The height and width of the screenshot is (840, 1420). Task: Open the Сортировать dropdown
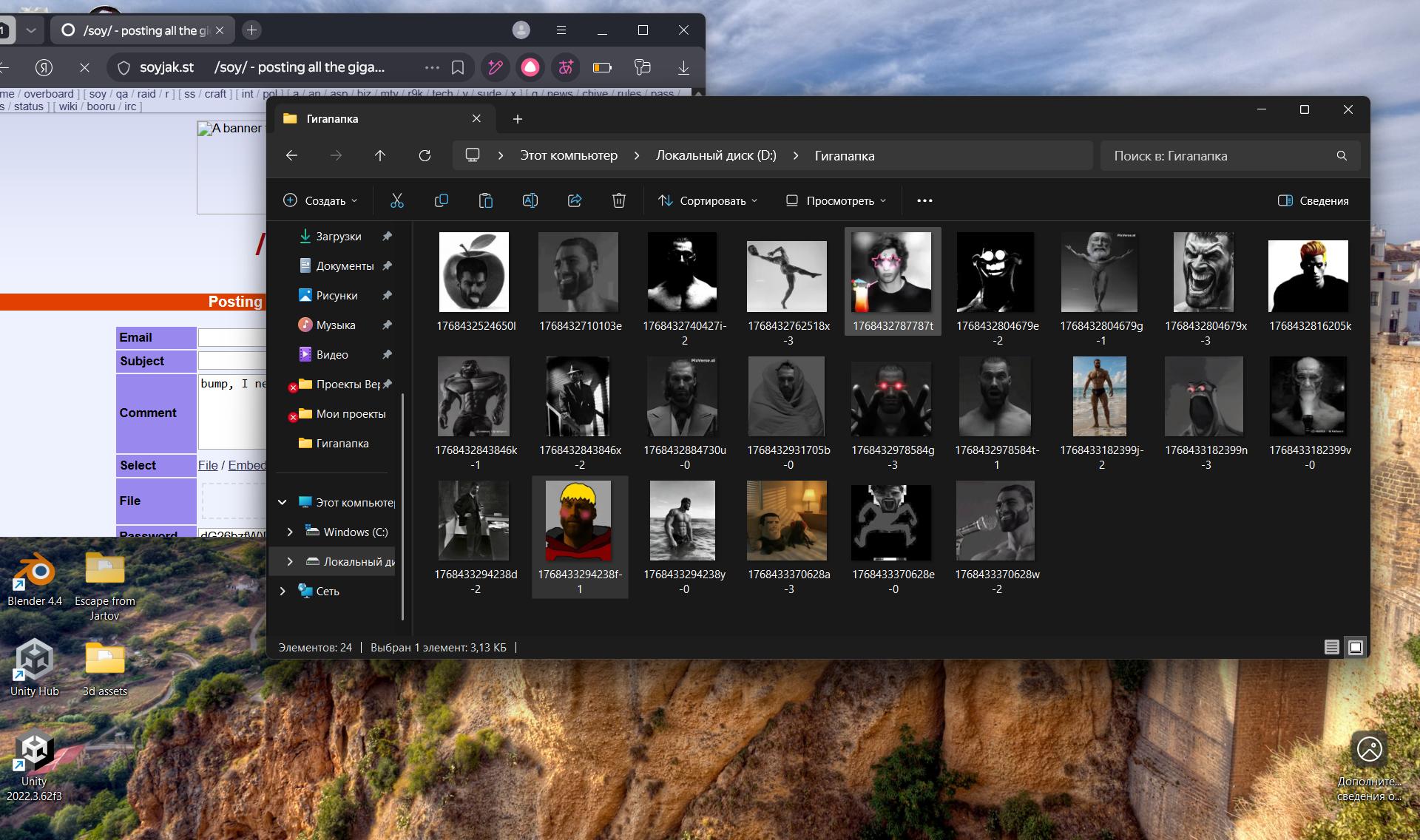[708, 200]
